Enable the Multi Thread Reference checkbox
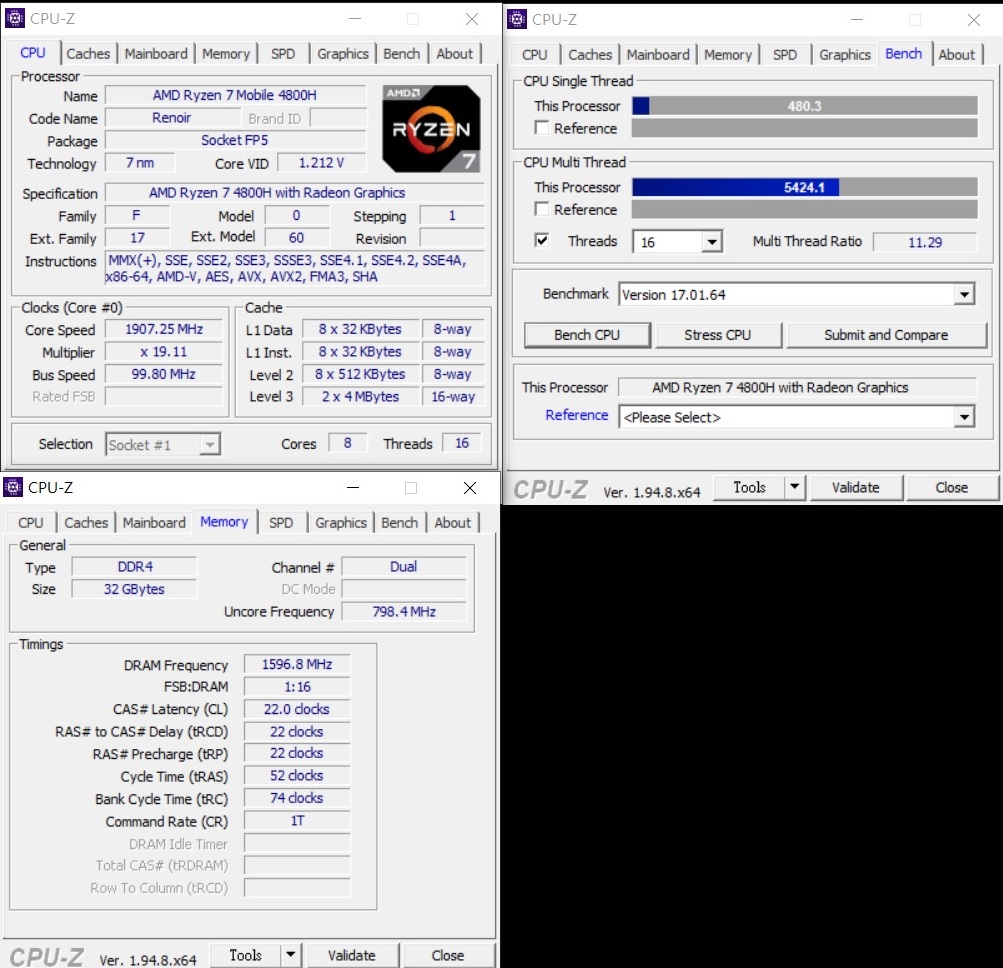 pos(542,209)
